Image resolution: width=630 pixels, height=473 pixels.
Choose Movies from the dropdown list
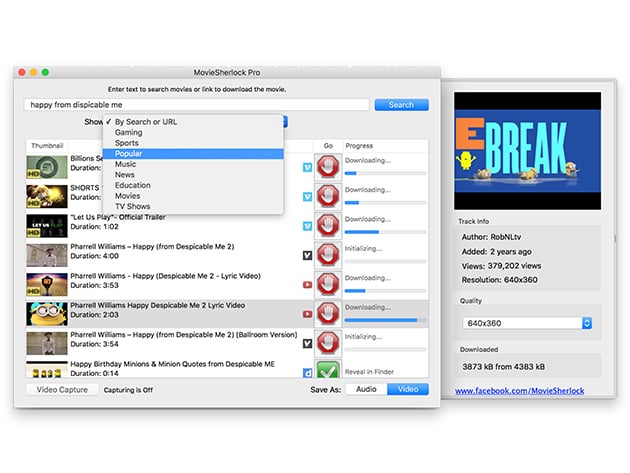pyautogui.click(x=193, y=196)
